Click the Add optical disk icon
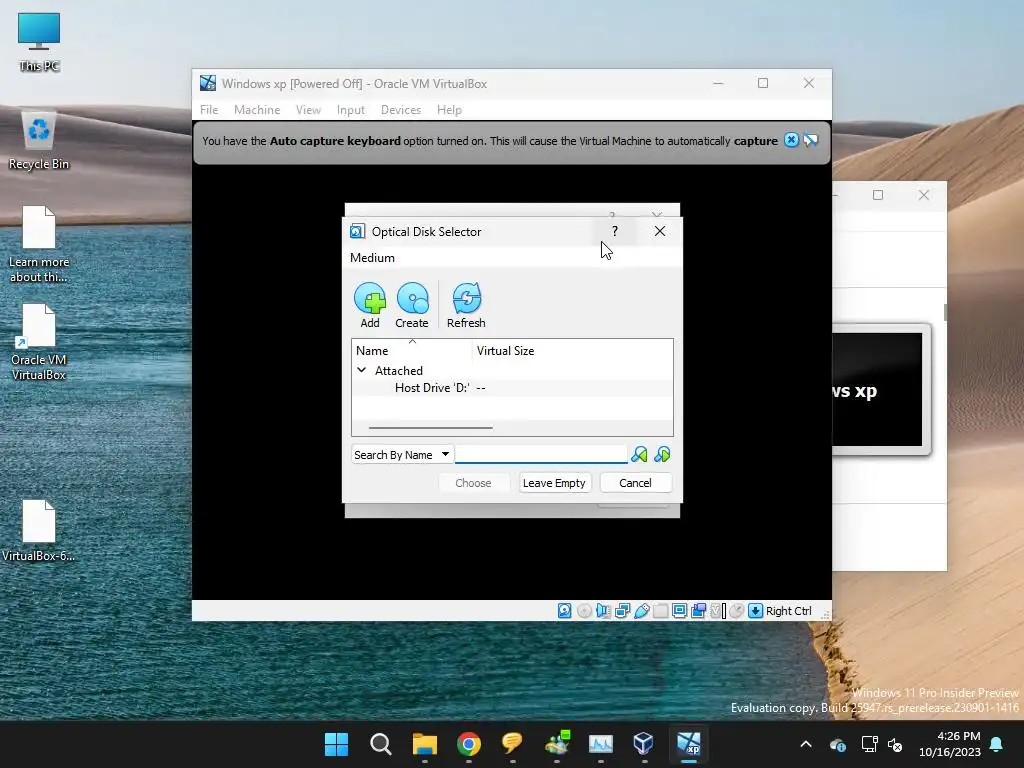Screen dimensions: 1024x768 point(370,304)
